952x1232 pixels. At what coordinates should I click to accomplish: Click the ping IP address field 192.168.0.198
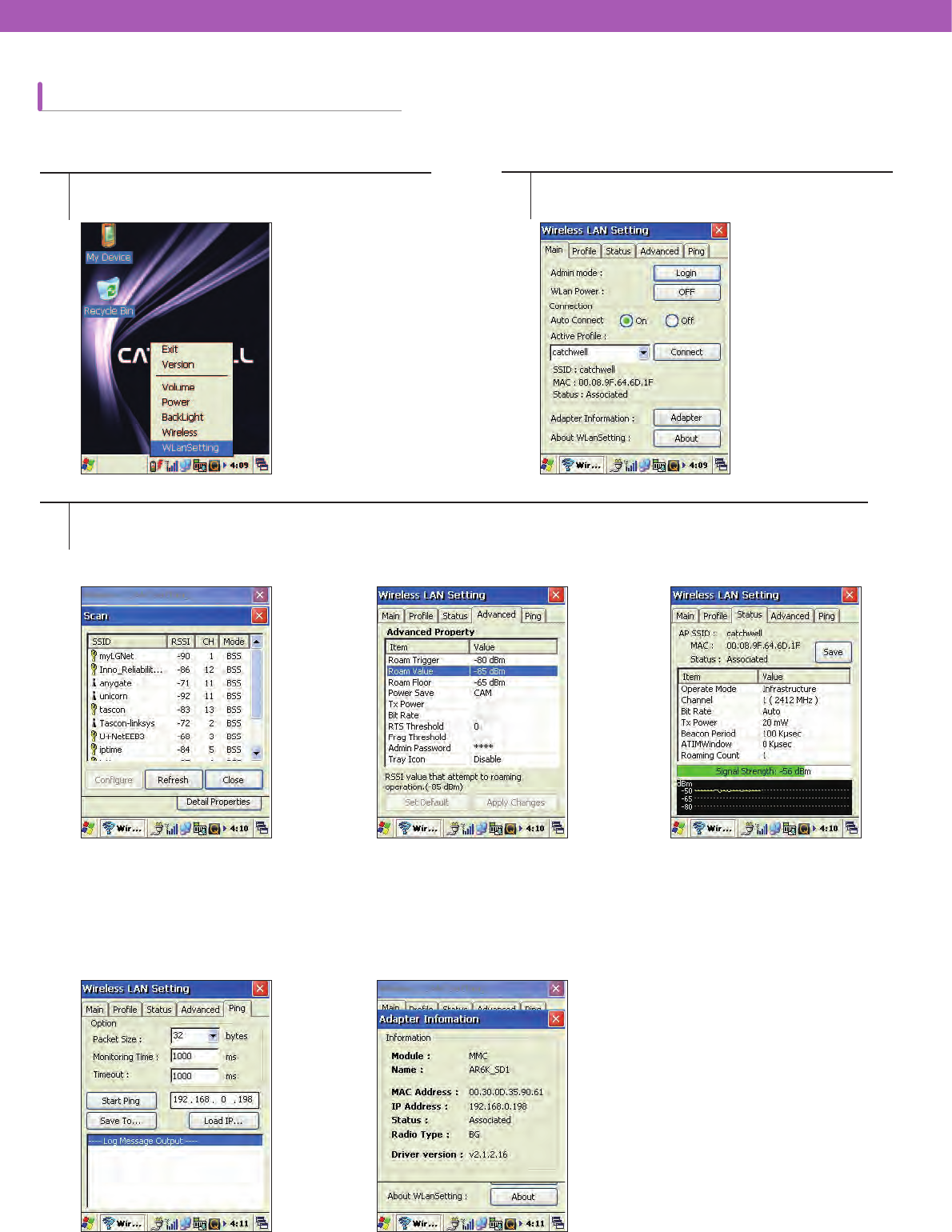point(214,1100)
